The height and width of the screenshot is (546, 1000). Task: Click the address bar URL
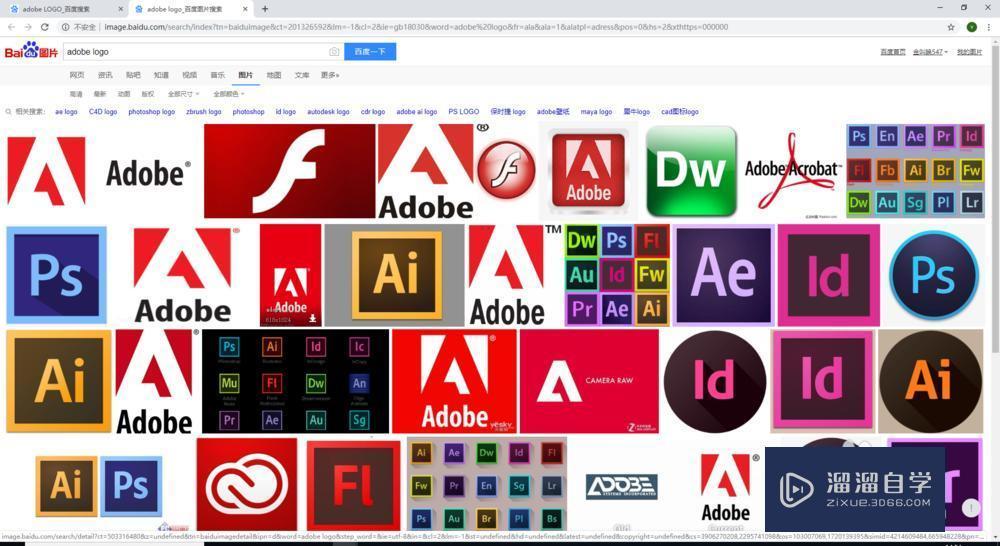[x=415, y=27]
